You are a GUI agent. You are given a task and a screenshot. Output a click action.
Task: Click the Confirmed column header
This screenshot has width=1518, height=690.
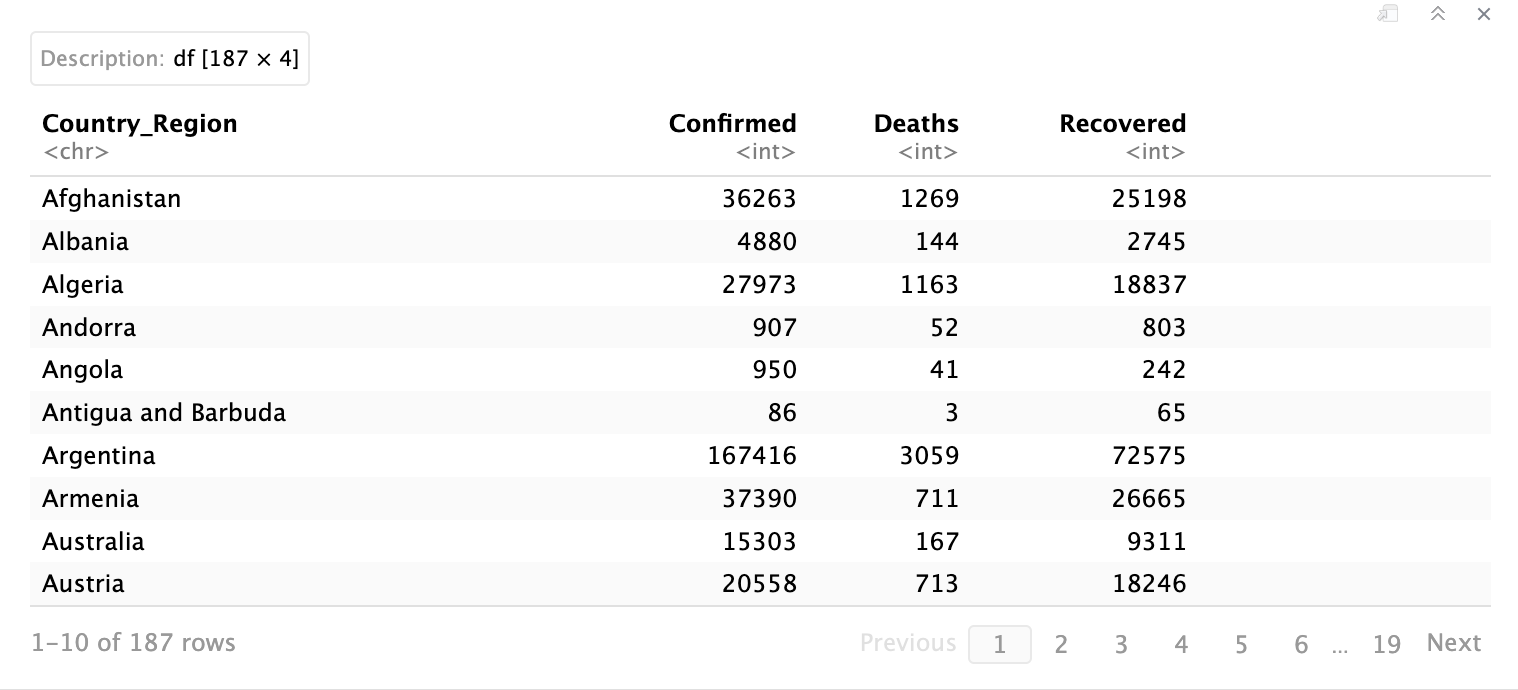732,124
